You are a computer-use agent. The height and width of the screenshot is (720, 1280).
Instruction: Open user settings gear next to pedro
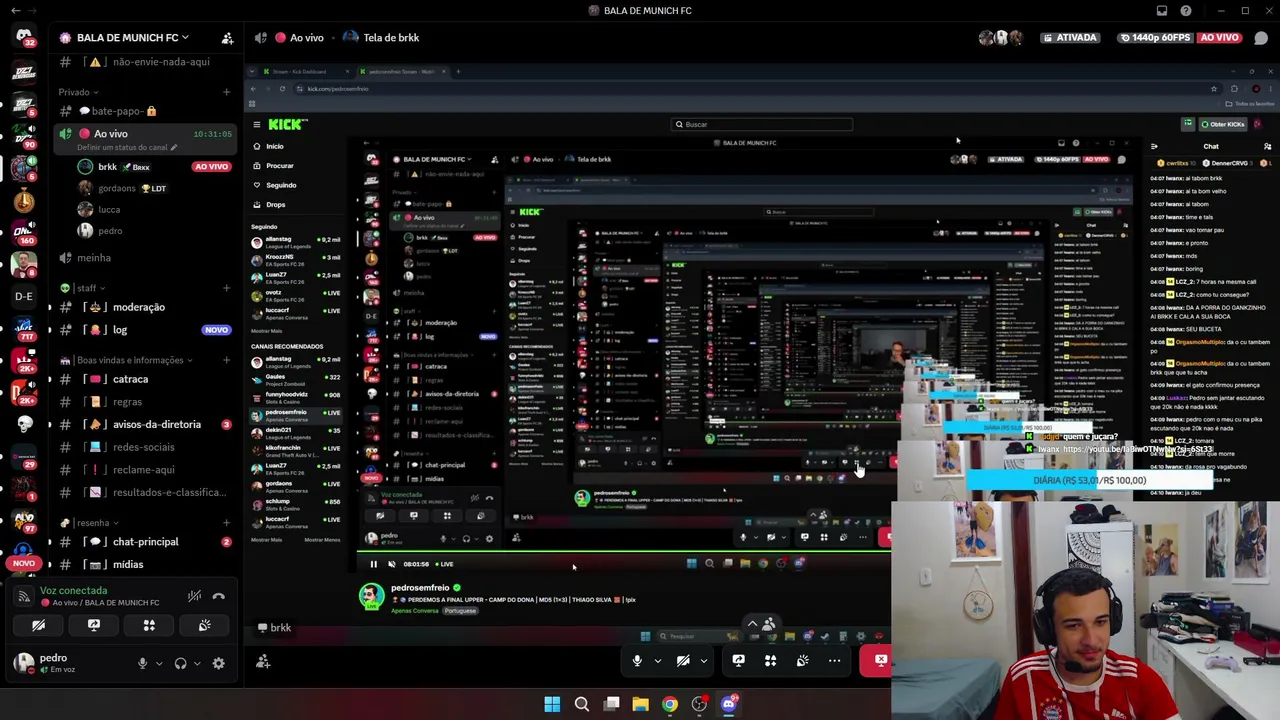pyautogui.click(x=219, y=663)
